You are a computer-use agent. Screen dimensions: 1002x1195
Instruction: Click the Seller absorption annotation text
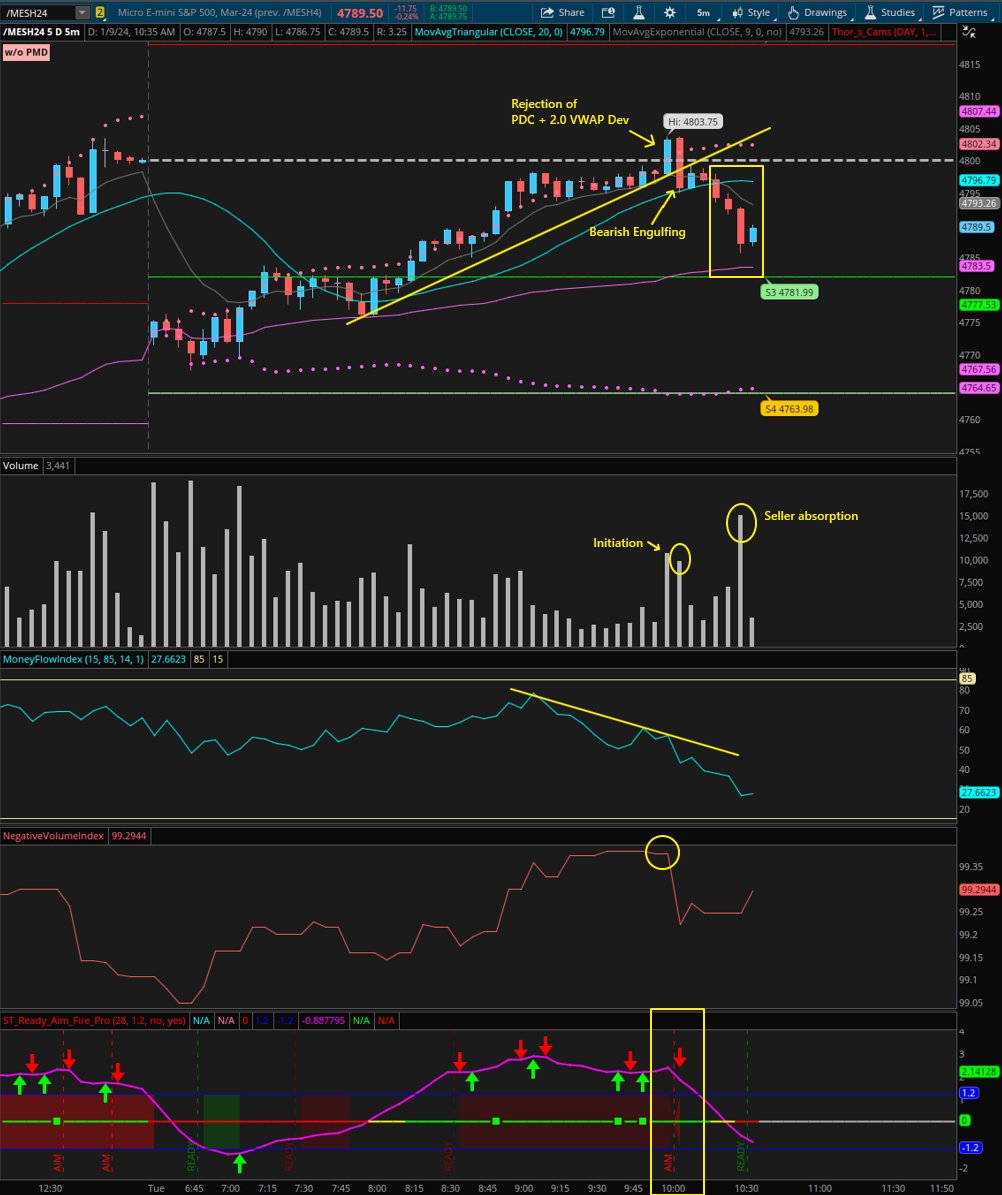811,516
